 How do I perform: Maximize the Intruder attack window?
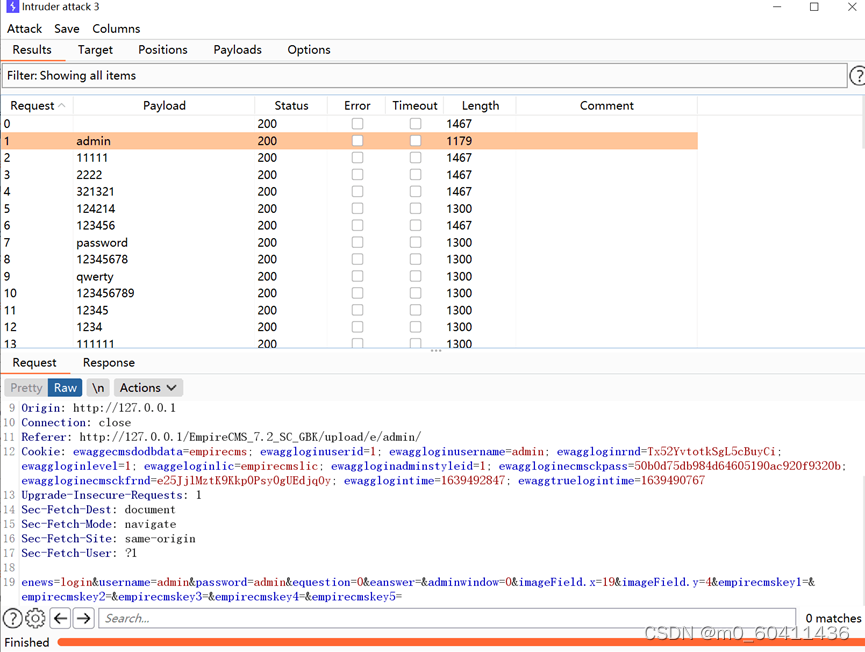coord(814,7)
